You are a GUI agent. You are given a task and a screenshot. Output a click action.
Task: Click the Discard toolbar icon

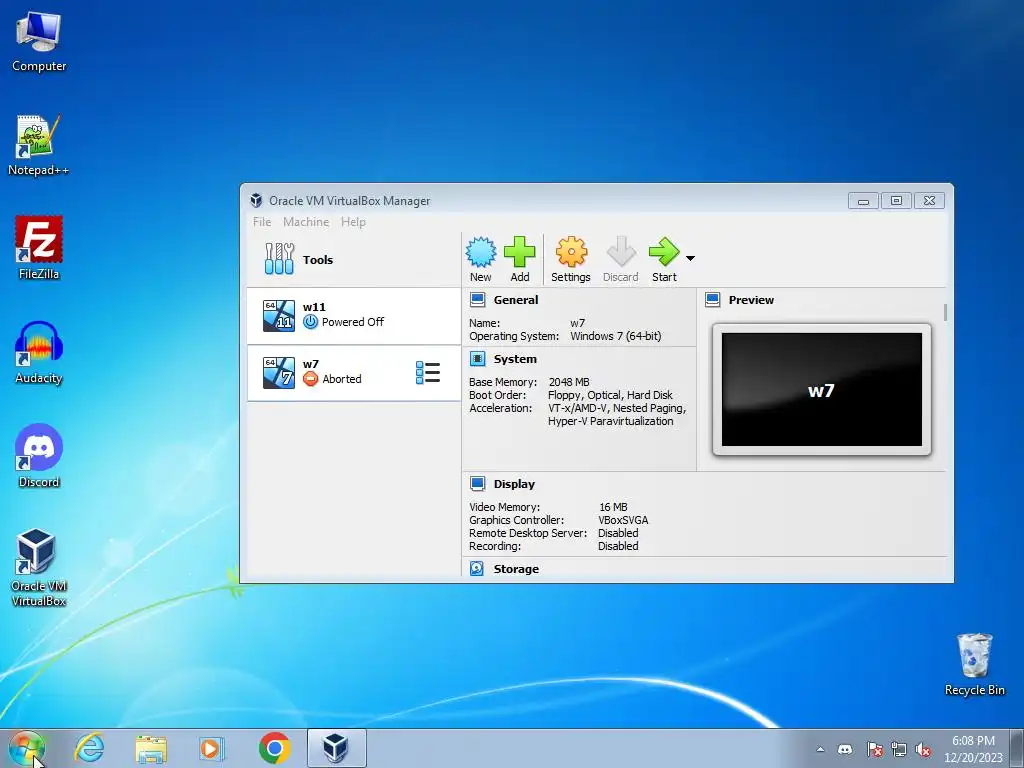click(x=620, y=259)
